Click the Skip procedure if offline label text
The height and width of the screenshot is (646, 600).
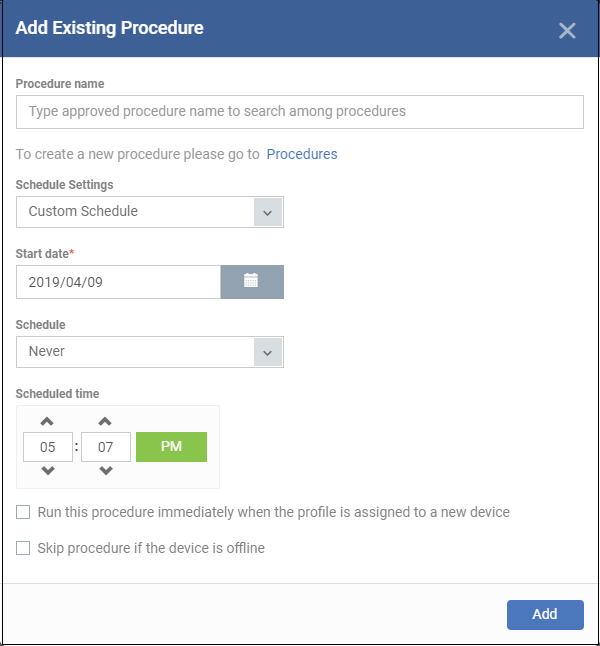151,548
